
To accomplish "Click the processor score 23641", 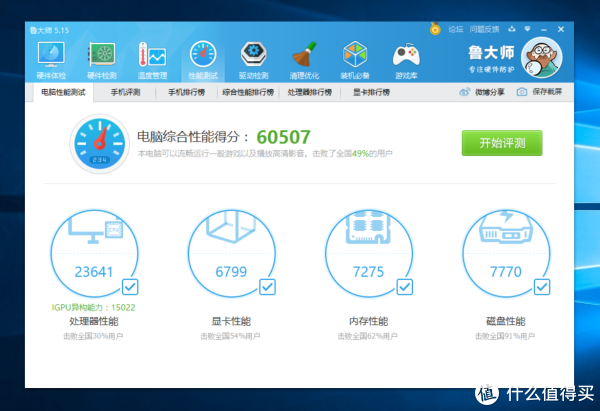I will (94, 272).
